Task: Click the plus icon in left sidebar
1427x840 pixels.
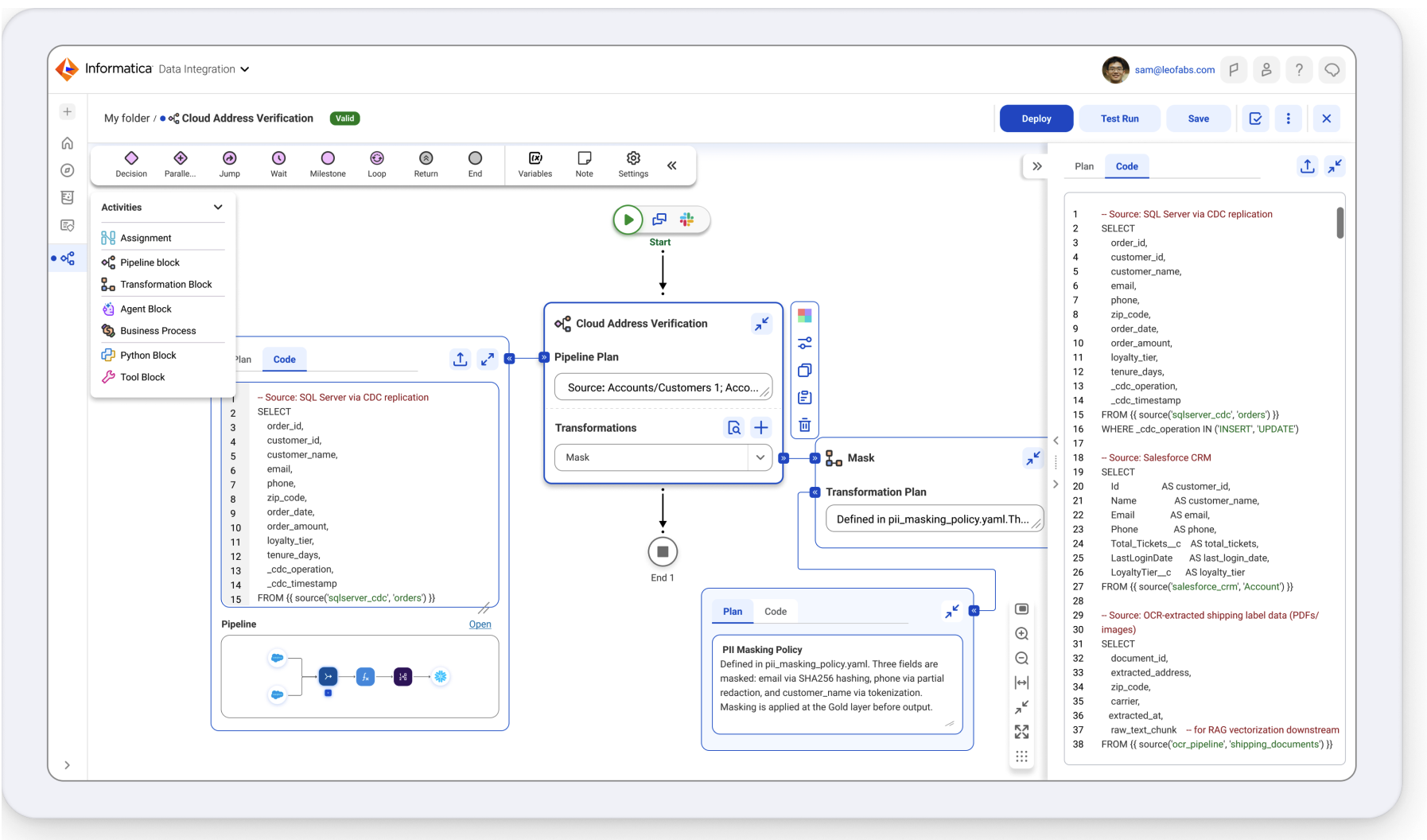Action: point(68,112)
